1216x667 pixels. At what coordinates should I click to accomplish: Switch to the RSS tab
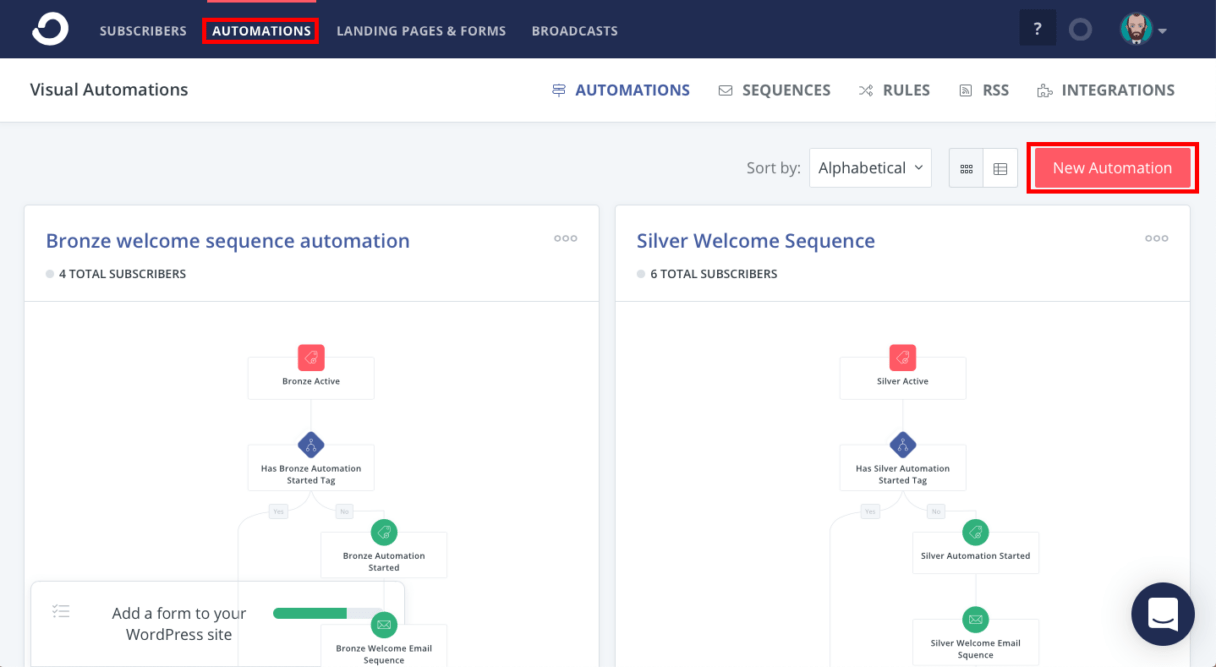coord(984,90)
